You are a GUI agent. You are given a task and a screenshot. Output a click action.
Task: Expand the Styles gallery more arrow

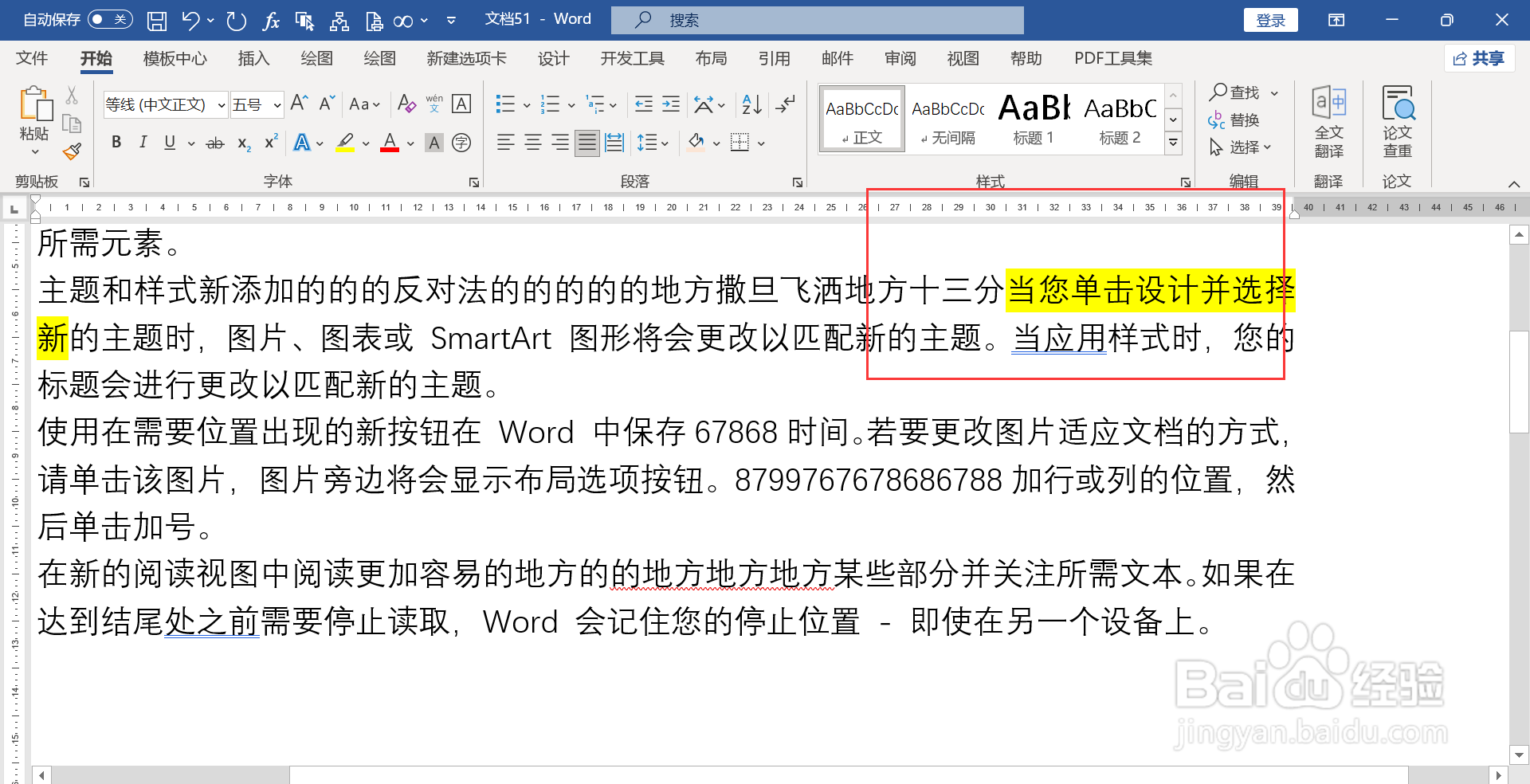pos(1173,144)
